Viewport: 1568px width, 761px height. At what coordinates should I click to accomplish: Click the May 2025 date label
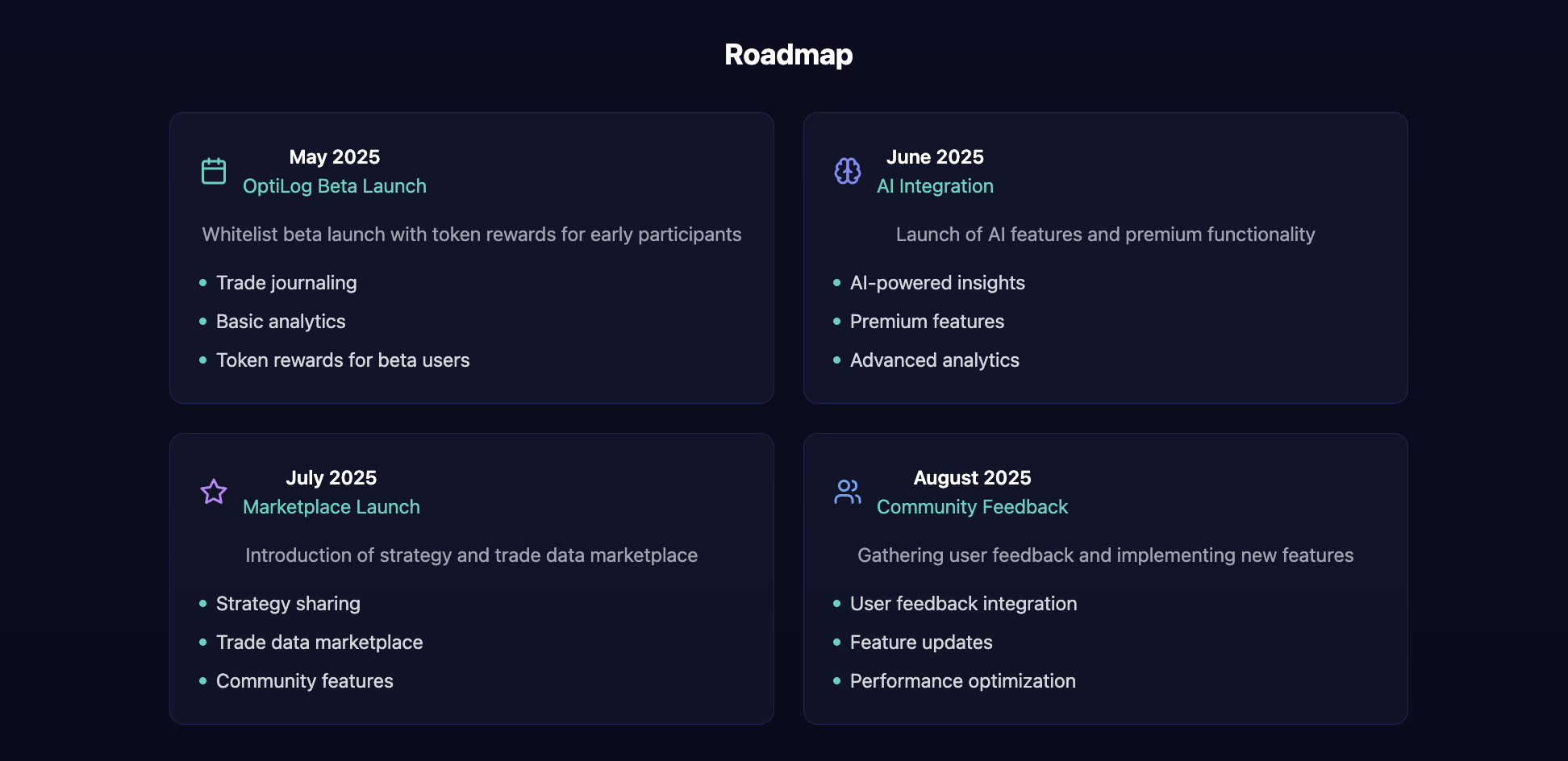pyautogui.click(x=335, y=157)
